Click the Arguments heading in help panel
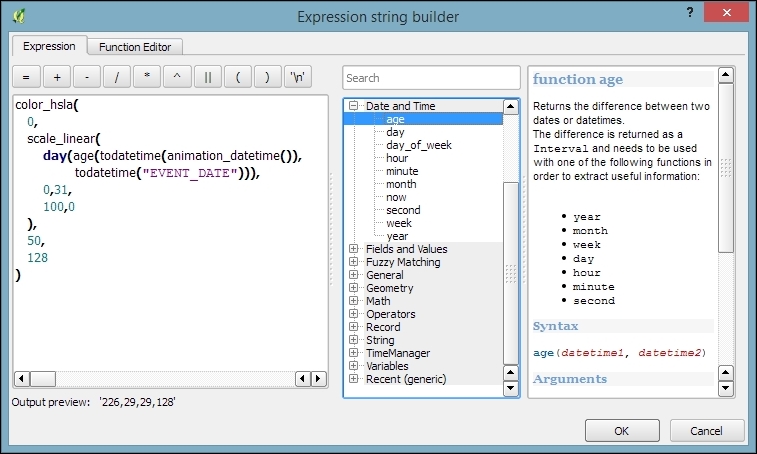The width and height of the screenshot is (757, 454). (570, 379)
